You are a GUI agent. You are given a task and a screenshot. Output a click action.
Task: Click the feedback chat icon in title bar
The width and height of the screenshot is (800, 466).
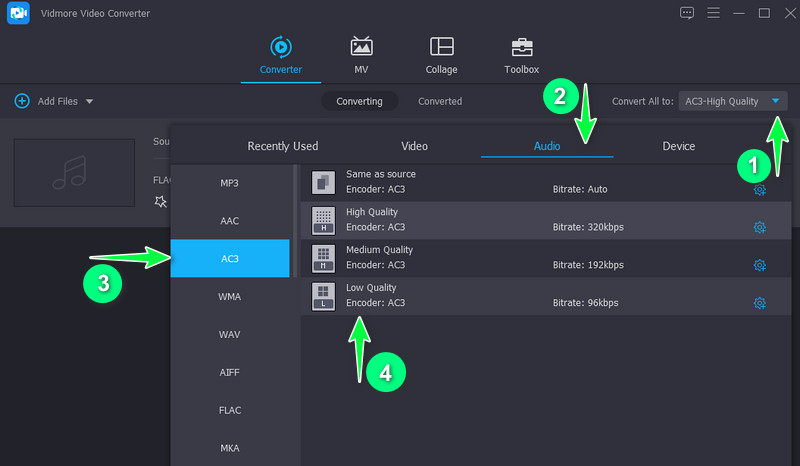coord(686,13)
